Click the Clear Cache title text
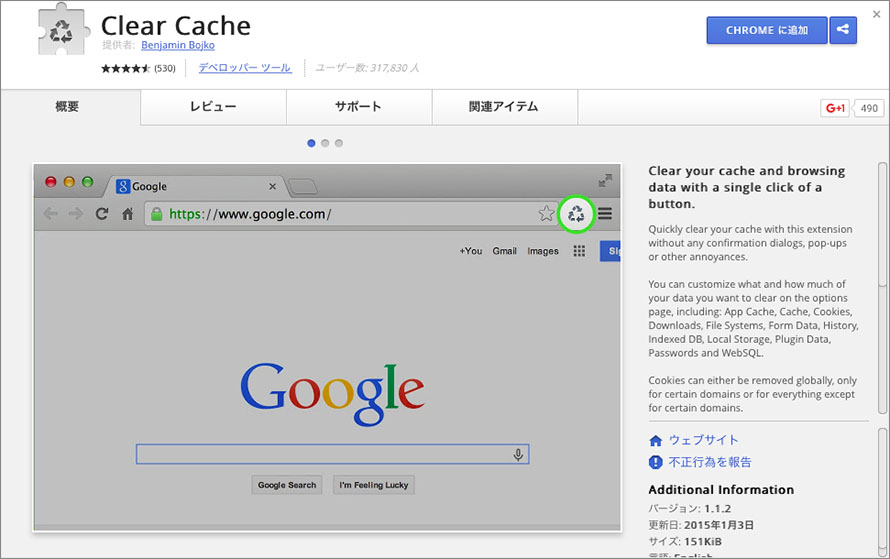 (176, 26)
